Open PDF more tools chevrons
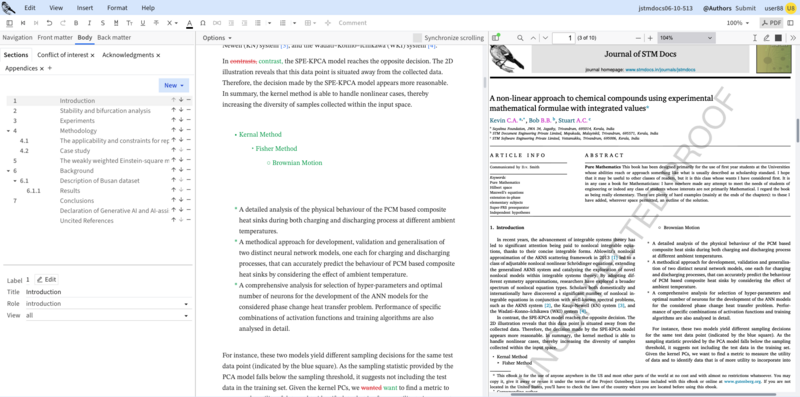Image resolution: width=800 pixels, height=397 pixels. [x=793, y=38]
